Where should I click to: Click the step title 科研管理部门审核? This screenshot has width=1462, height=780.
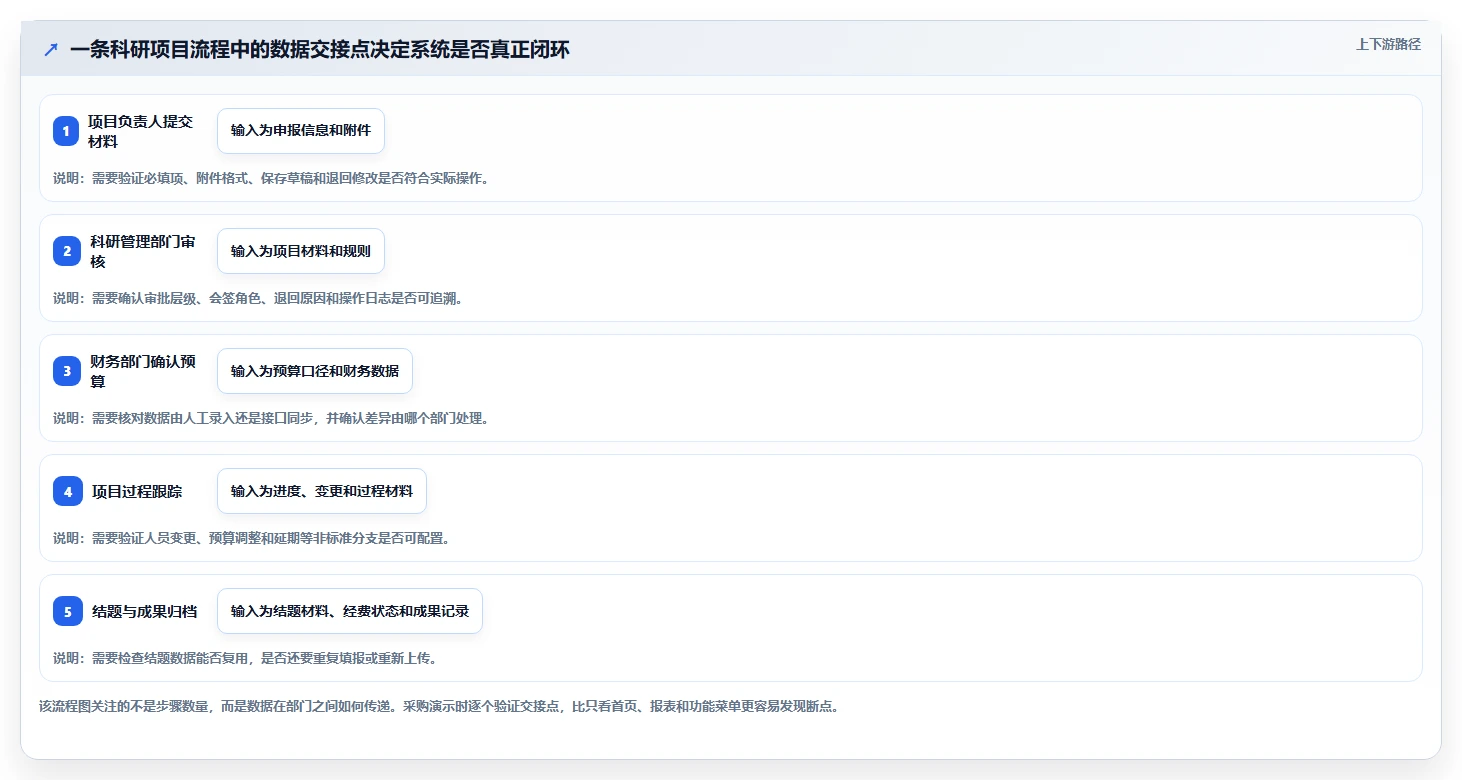tap(143, 251)
